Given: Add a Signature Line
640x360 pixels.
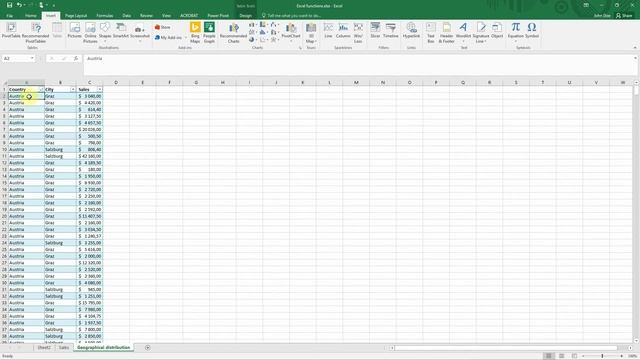Looking at the screenshot, I should pyautogui.click(x=481, y=33).
